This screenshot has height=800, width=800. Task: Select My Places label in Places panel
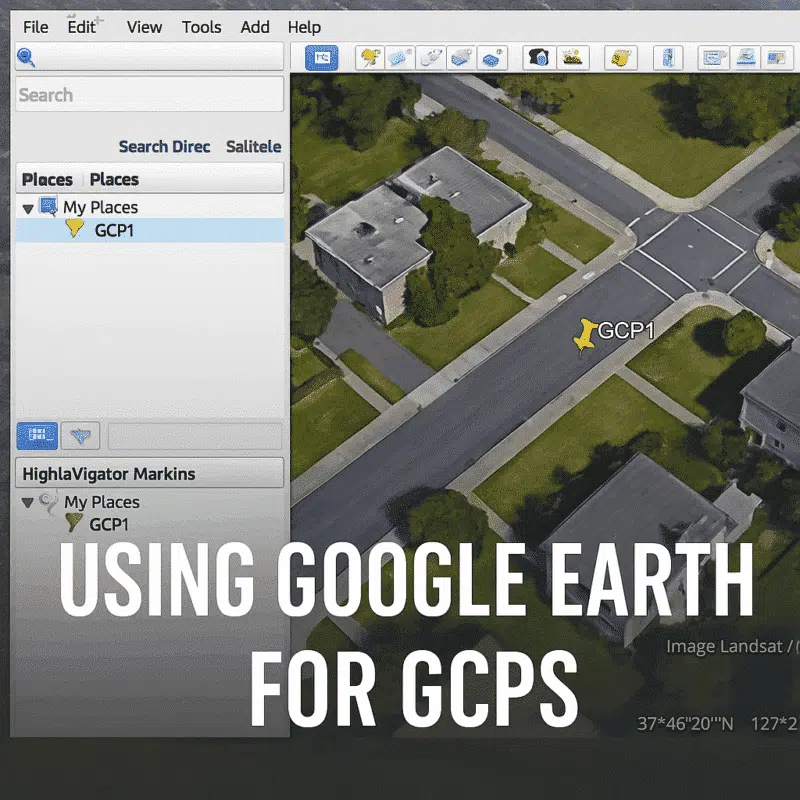[101, 207]
